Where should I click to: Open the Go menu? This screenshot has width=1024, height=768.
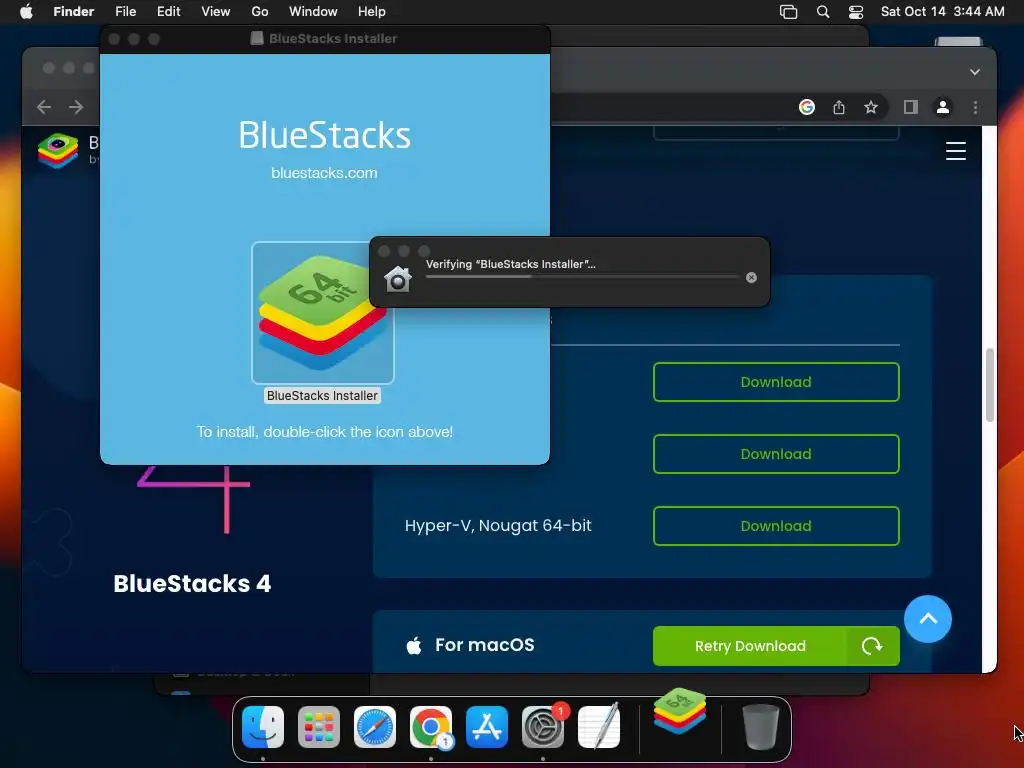click(x=260, y=12)
